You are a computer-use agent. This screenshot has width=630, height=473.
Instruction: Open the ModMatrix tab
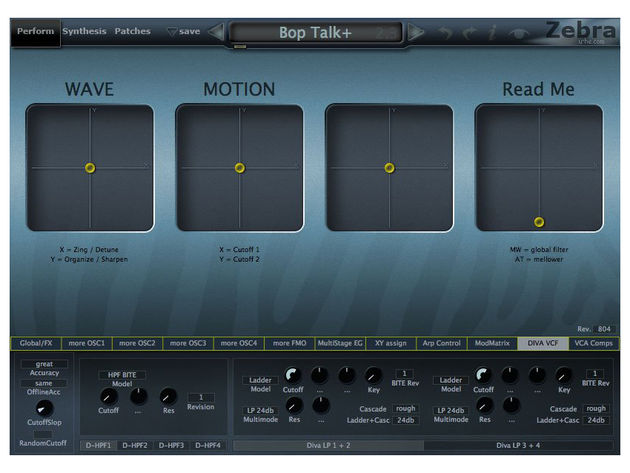click(492, 343)
